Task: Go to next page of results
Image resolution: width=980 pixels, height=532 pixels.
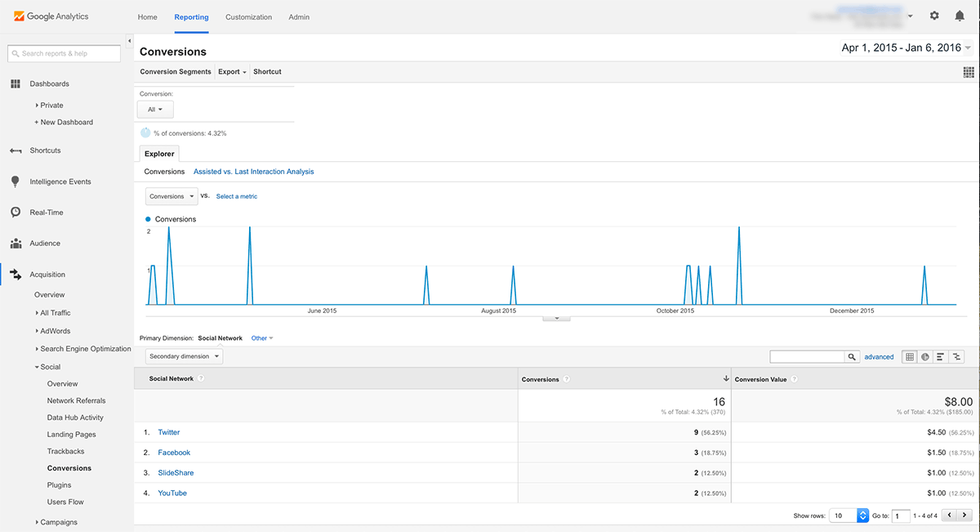Action: tap(964, 515)
